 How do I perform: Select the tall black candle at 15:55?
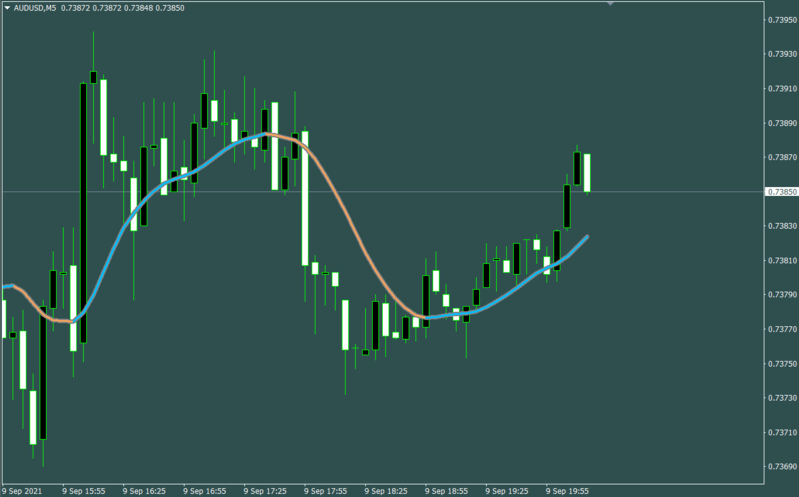(x=84, y=213)
